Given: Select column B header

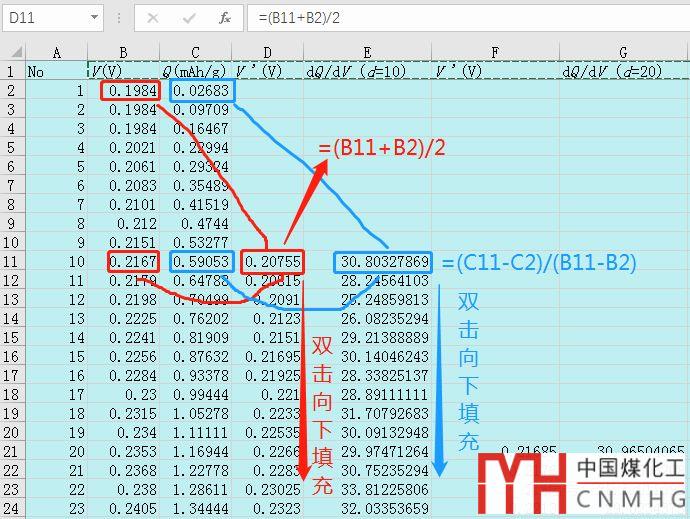Looking at the screenshot, I should (123, 53).
